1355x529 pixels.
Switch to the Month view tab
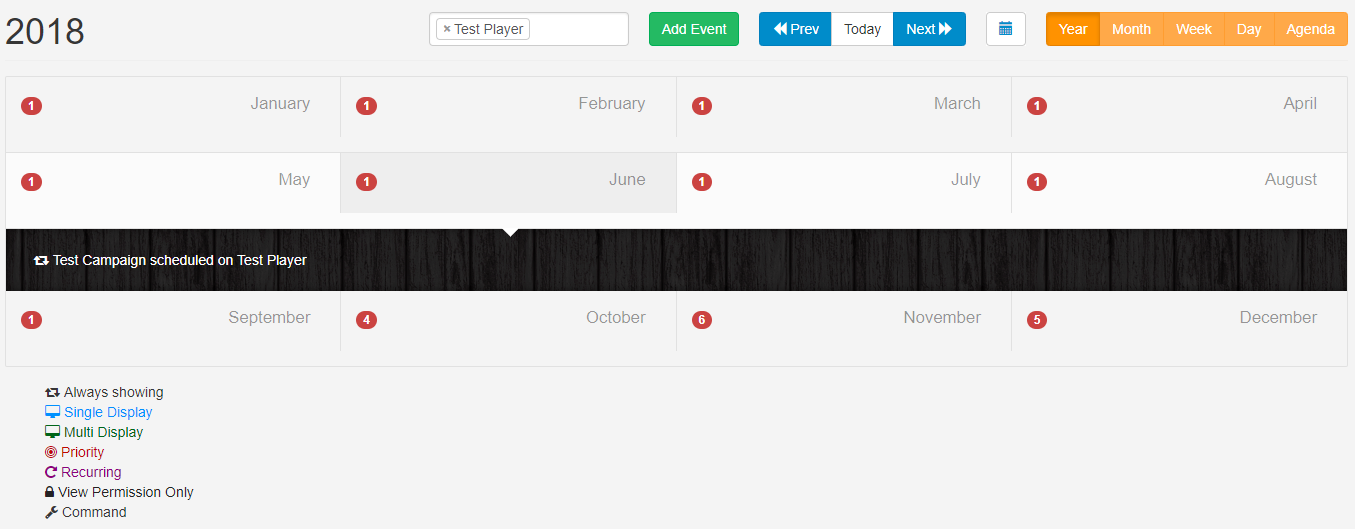point(1131,29)
